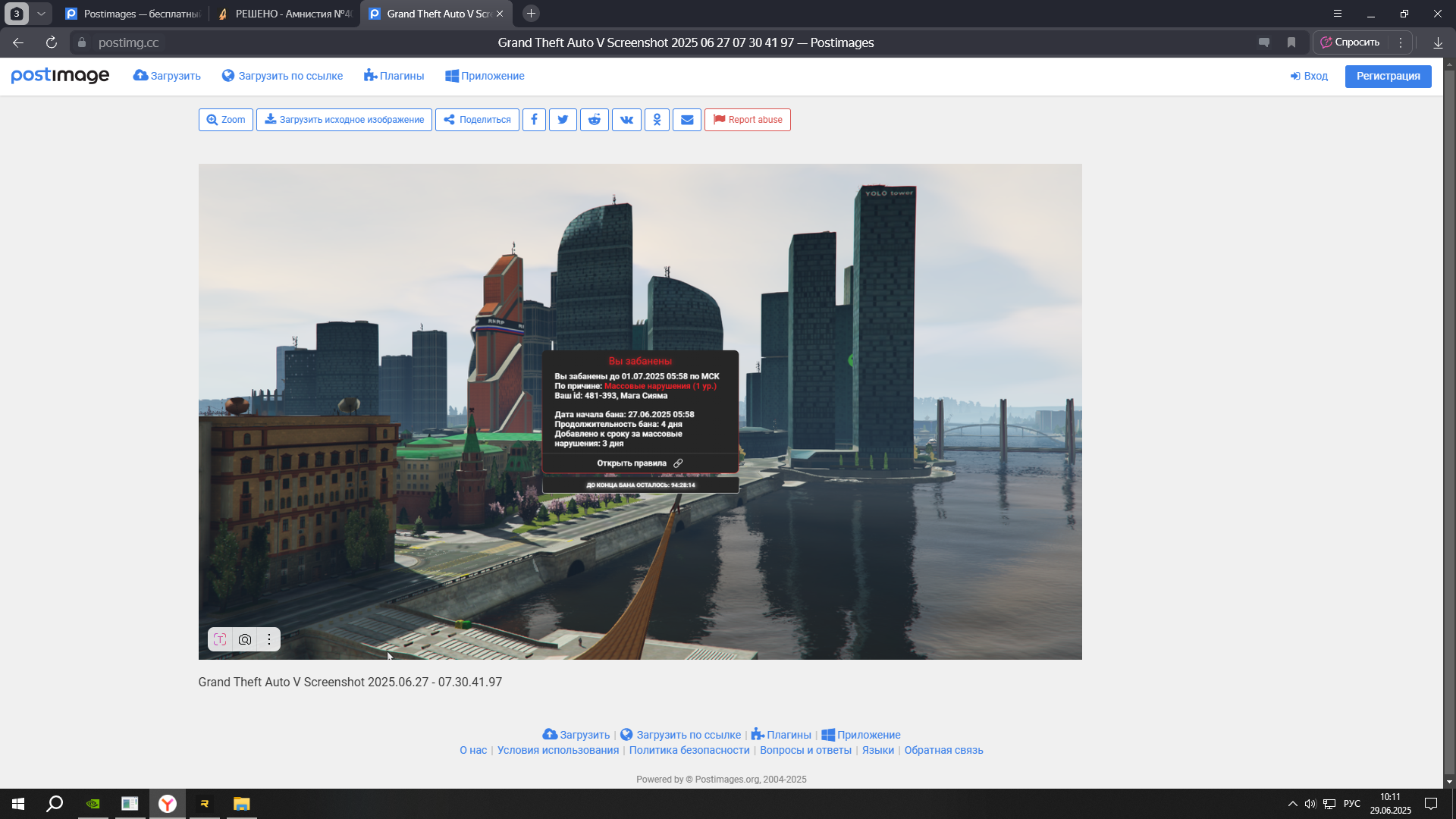Viewport: 1456px width, 819px height.
Task: Open the Языки link
Action: click(x=878, y=750)
